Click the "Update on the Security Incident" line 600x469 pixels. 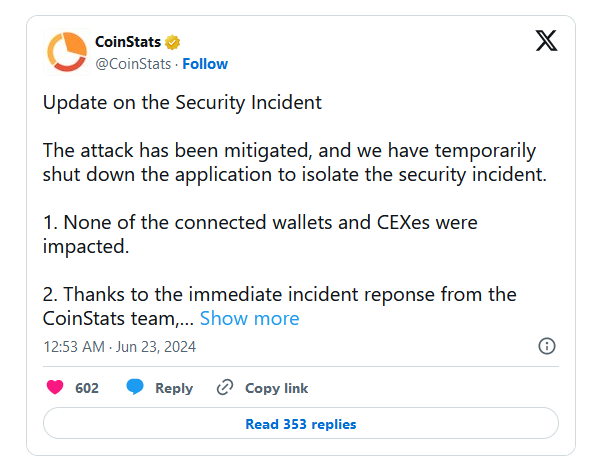tap(182, 102)
